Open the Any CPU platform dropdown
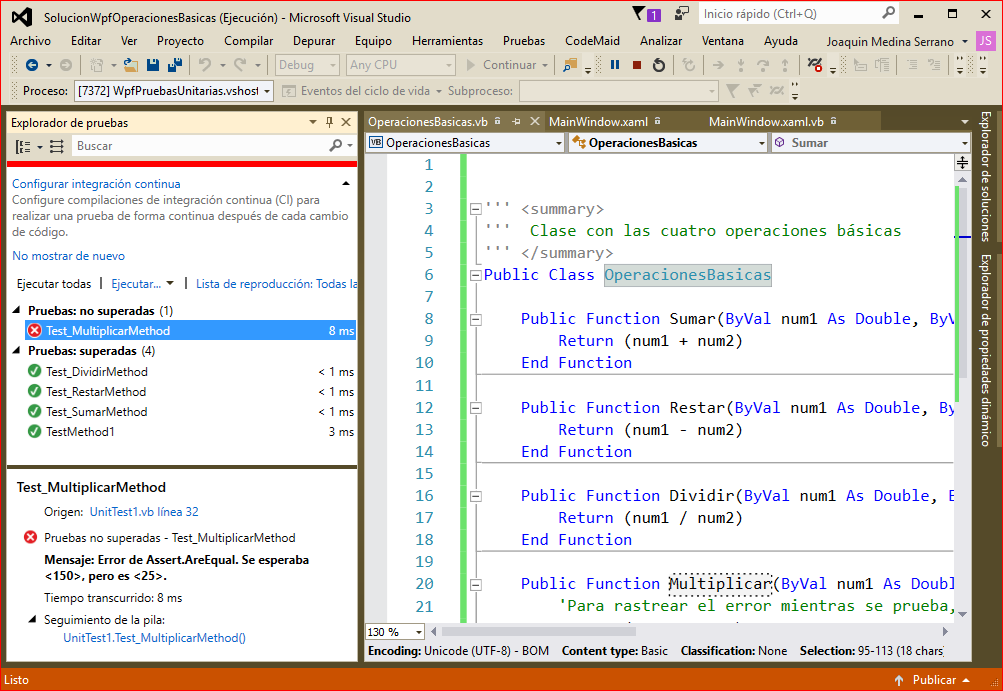The image size is (1003, 691). (x=401, y=65)
